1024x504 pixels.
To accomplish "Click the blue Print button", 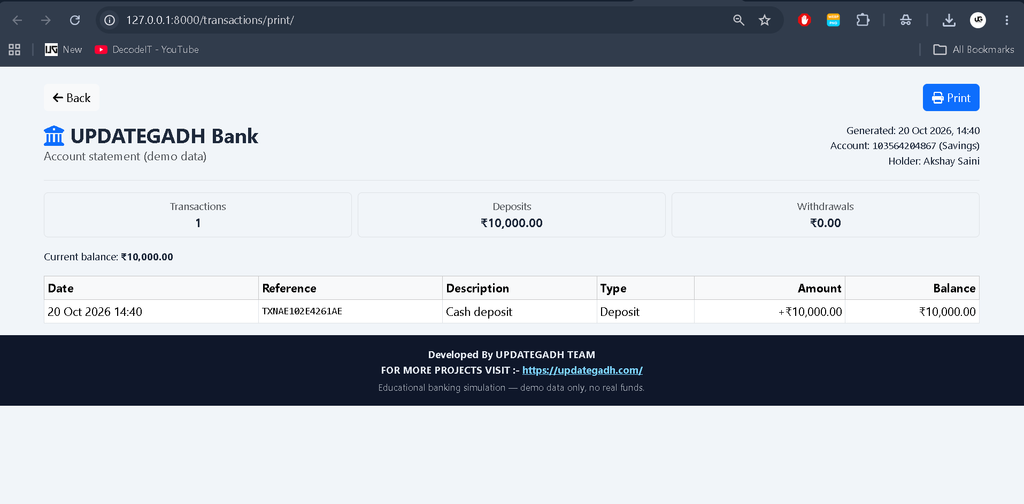I will (x=951, y=98).
